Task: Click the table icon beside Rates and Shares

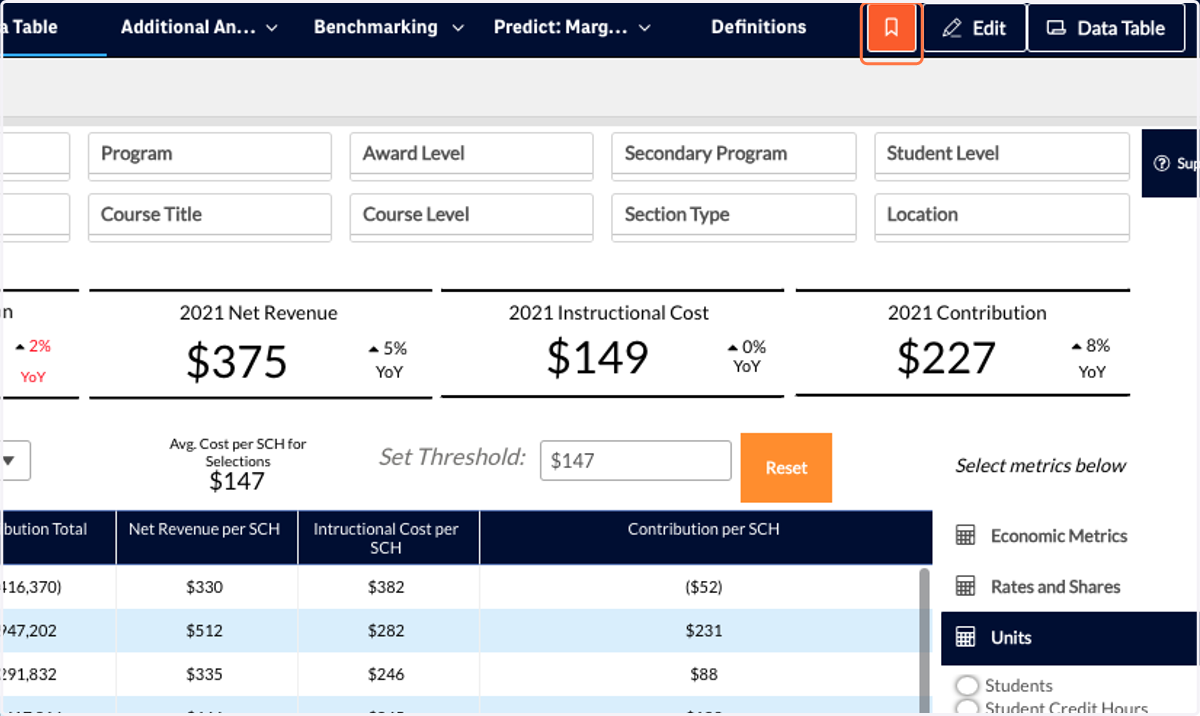Action: click(965, 587)
